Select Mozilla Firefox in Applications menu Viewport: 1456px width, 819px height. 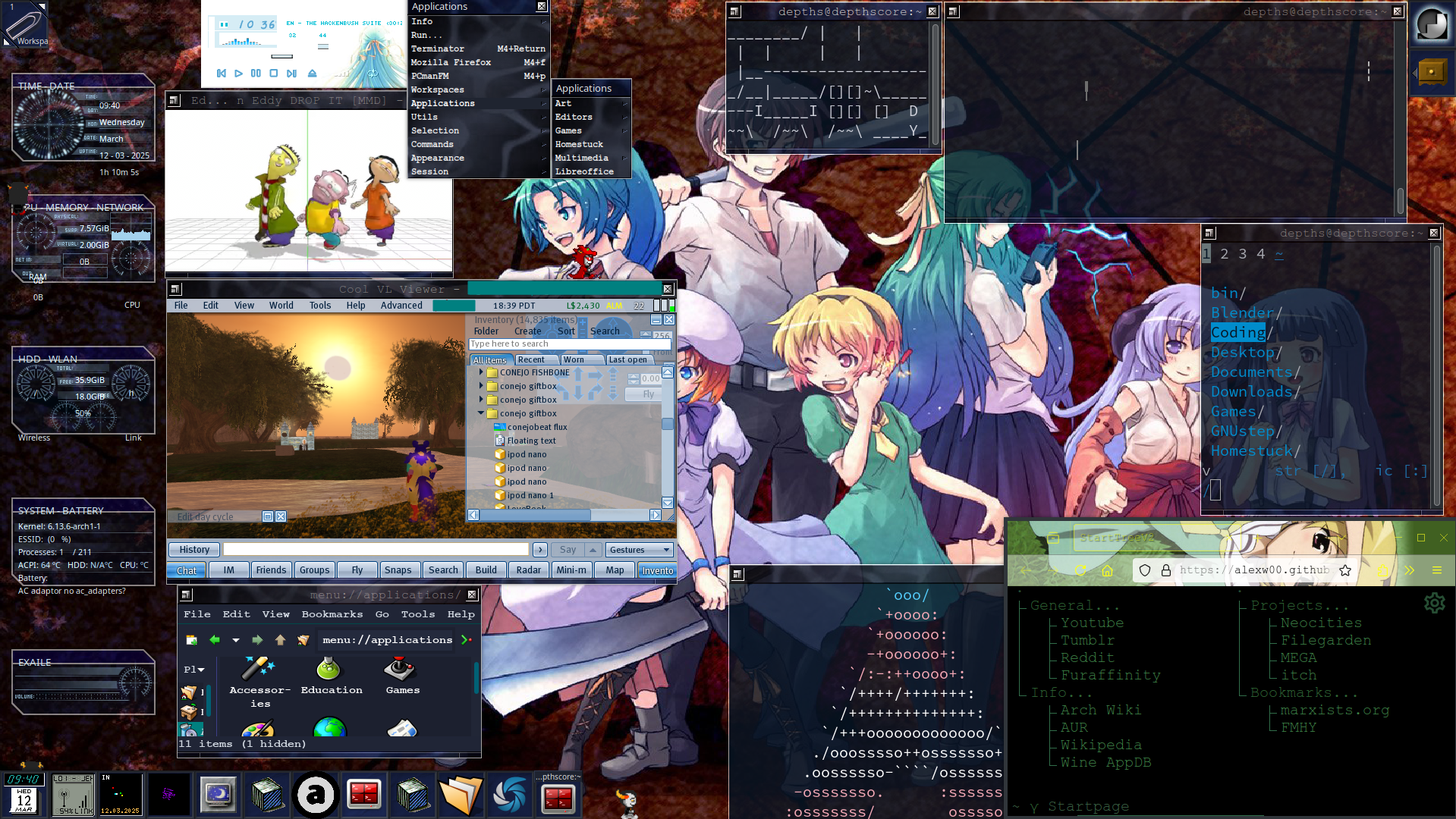(478, 62)
